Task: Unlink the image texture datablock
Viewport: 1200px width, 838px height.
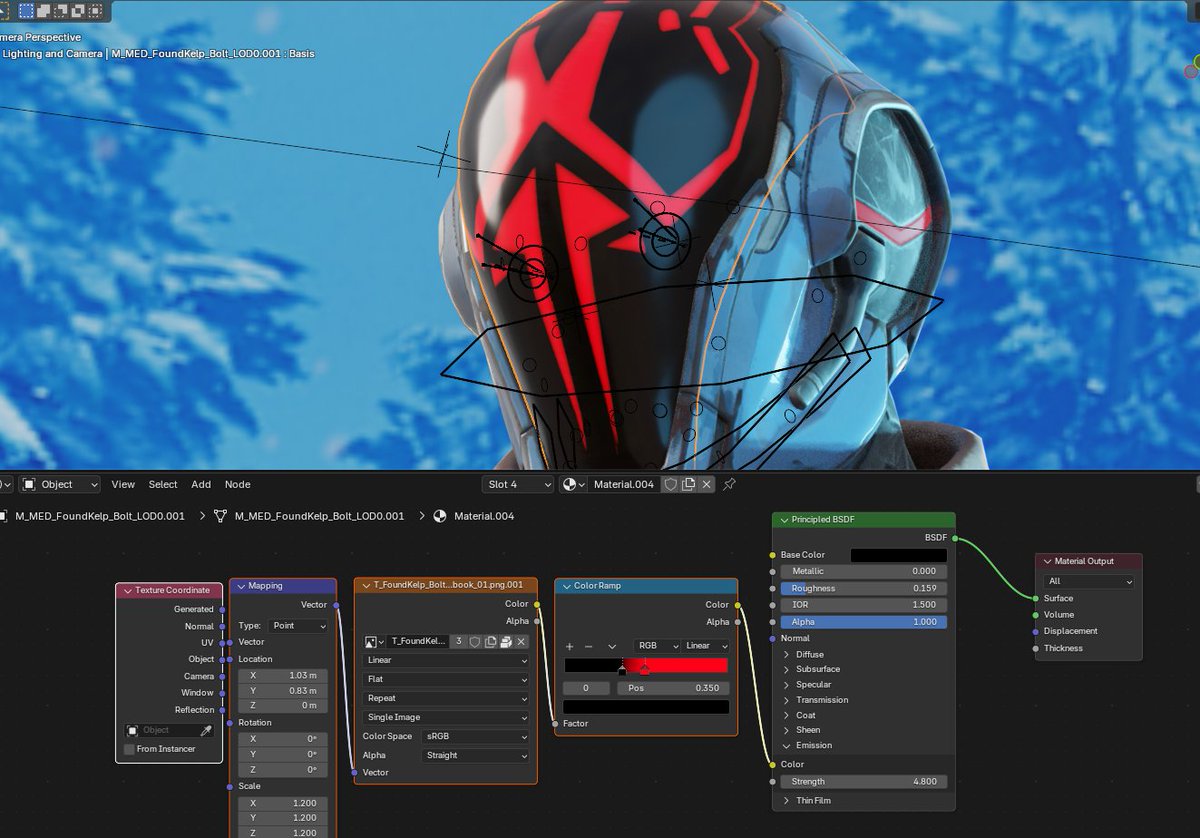Action: (x=521, y=641)
